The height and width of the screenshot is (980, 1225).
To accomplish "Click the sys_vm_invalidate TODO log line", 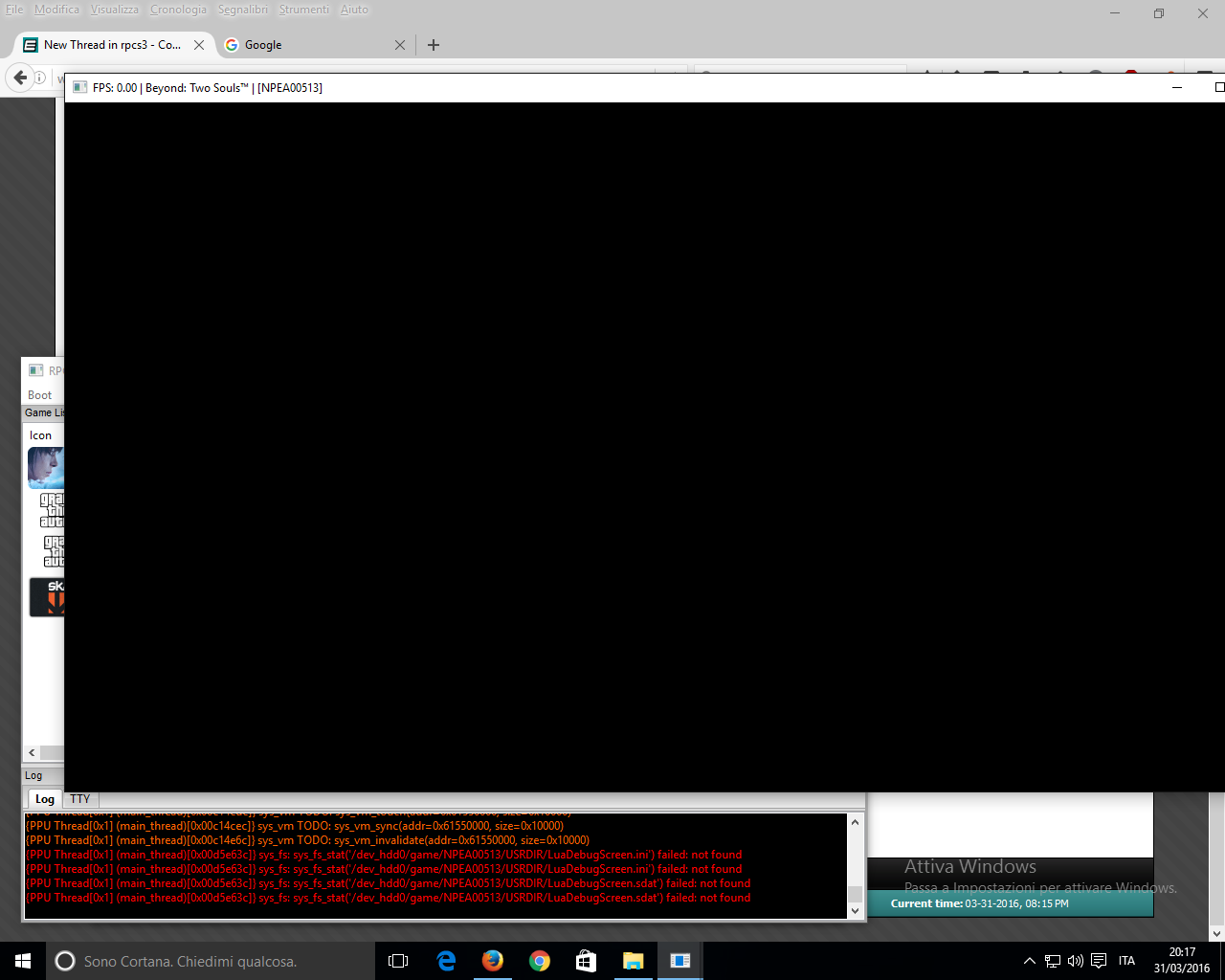I will coord(307,840).
